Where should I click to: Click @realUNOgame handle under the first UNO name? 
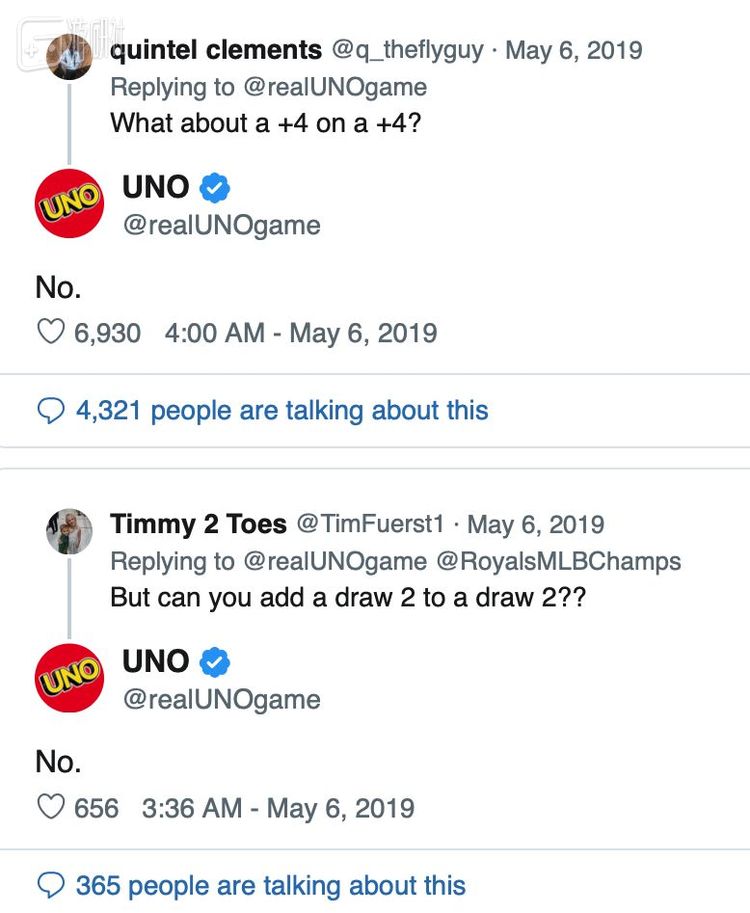coord(221,225)
